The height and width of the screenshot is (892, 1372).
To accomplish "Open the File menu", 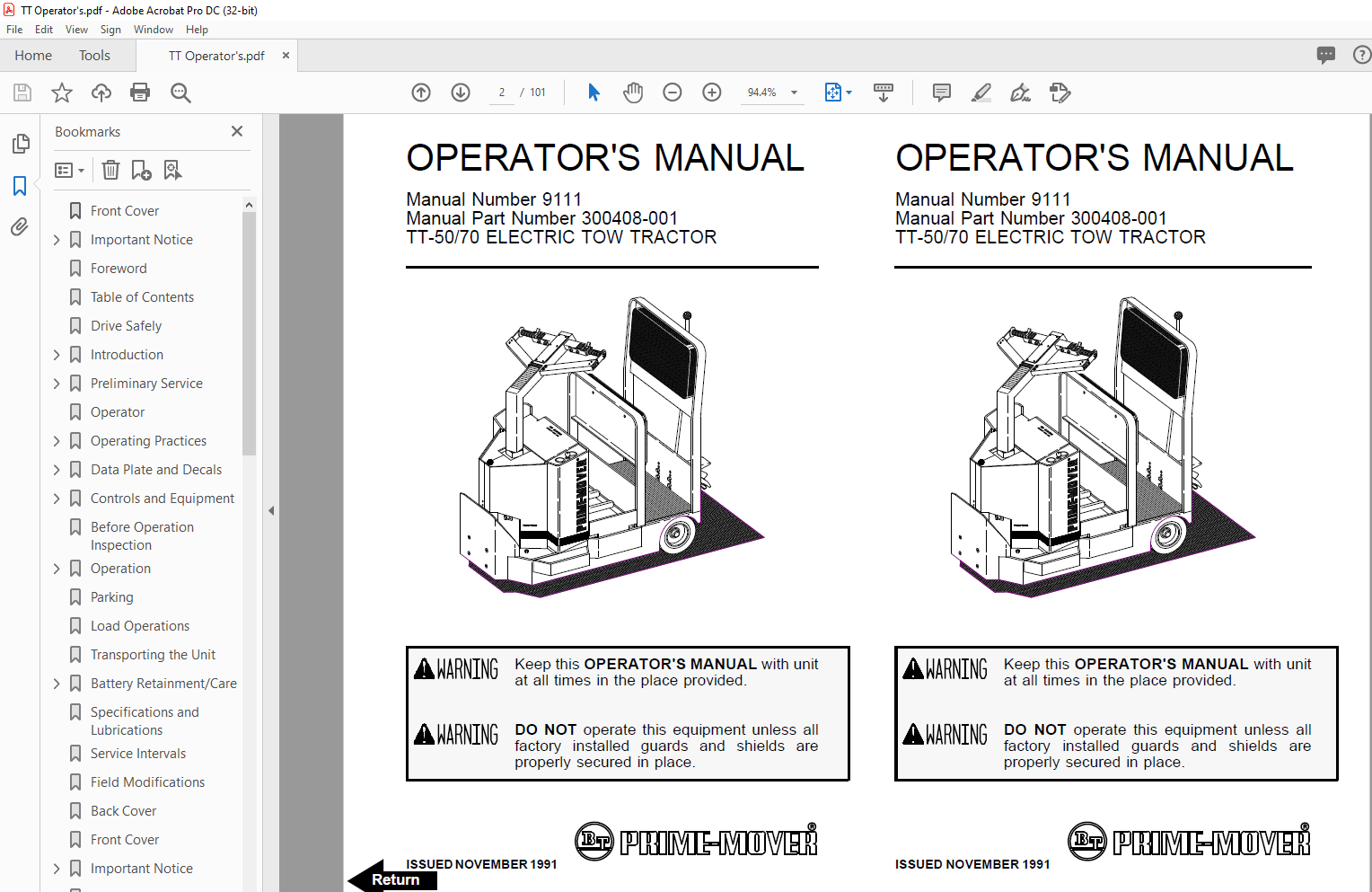I will 14,30.
